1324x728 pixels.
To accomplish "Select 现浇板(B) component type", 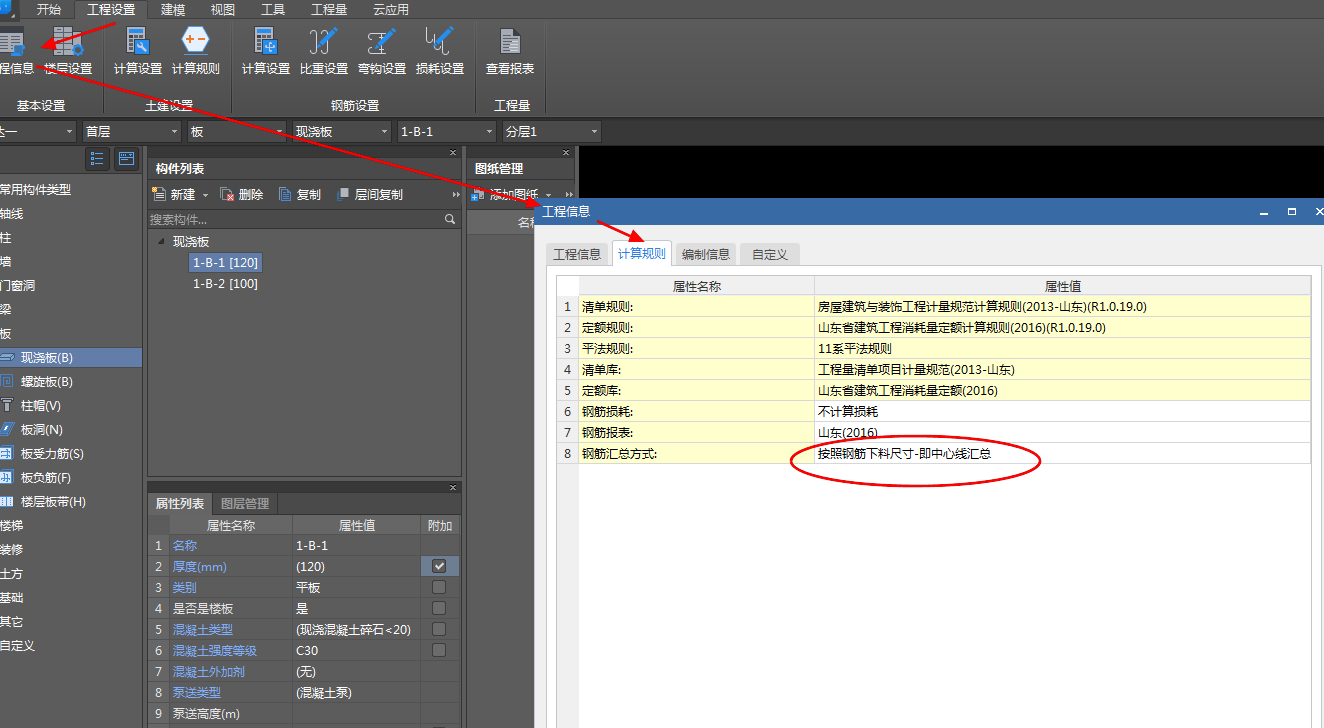I will click(x=70, y=358).
